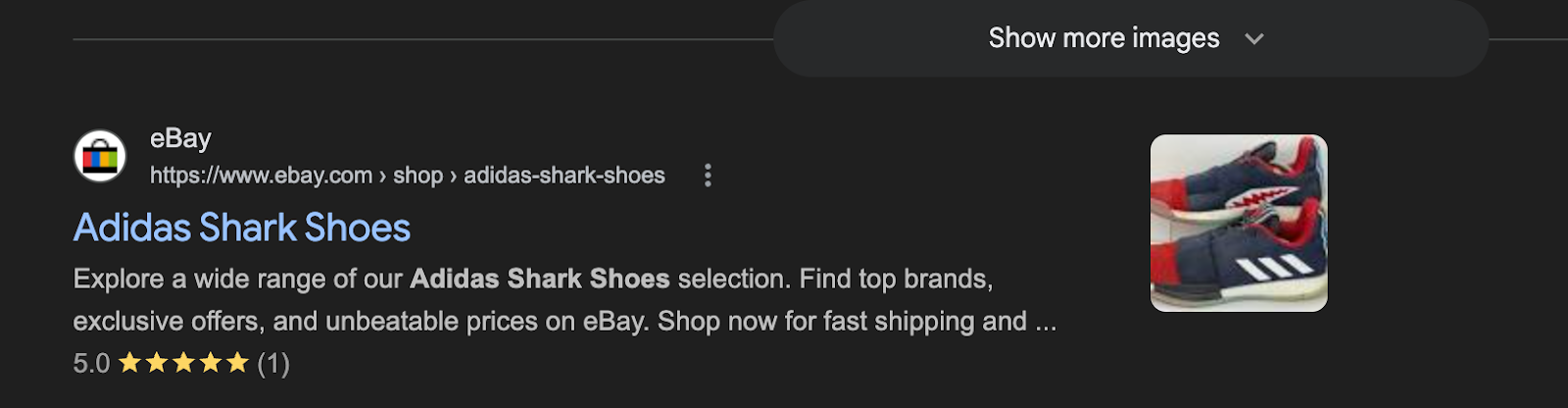1568x408 pixels.
Task: Click the last gold rating star
Action: 237,363
